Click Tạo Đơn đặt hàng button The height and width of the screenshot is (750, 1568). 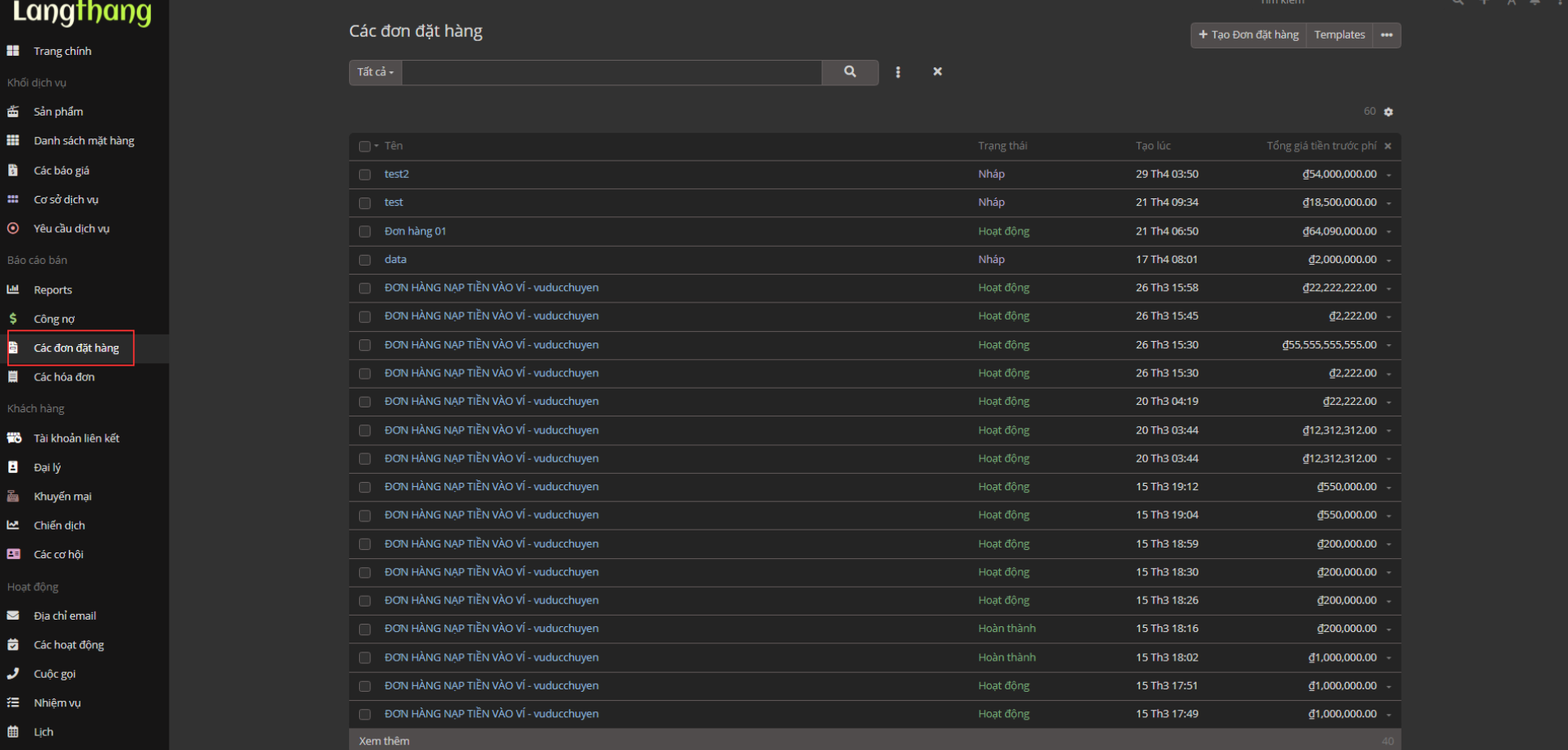tap(1248, 35)
